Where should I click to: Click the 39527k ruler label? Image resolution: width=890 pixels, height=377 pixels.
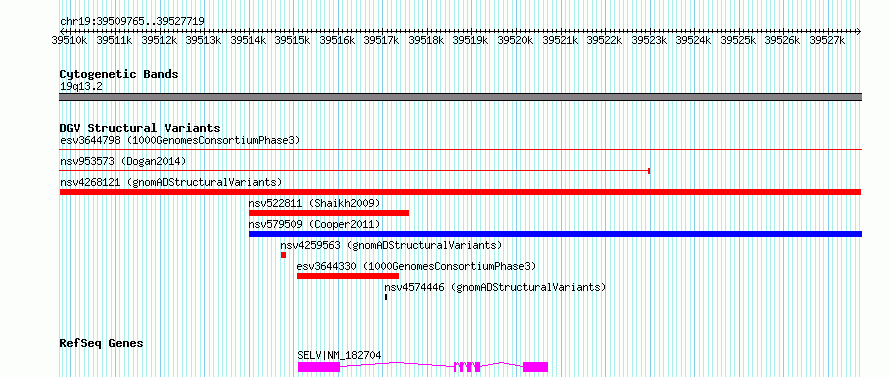(x=828, y=40)
